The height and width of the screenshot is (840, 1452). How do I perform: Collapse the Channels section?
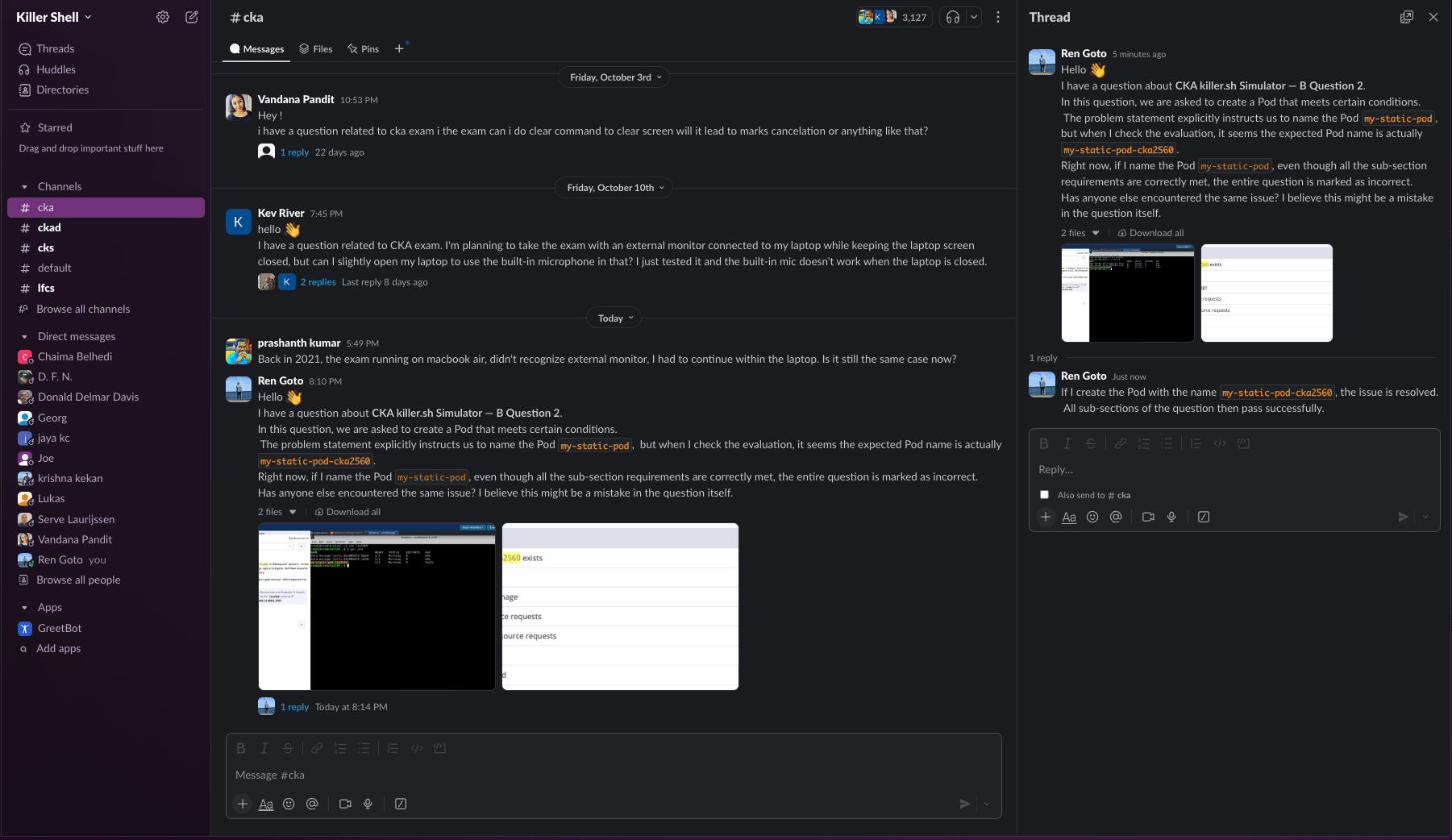(x=24, y=187)
